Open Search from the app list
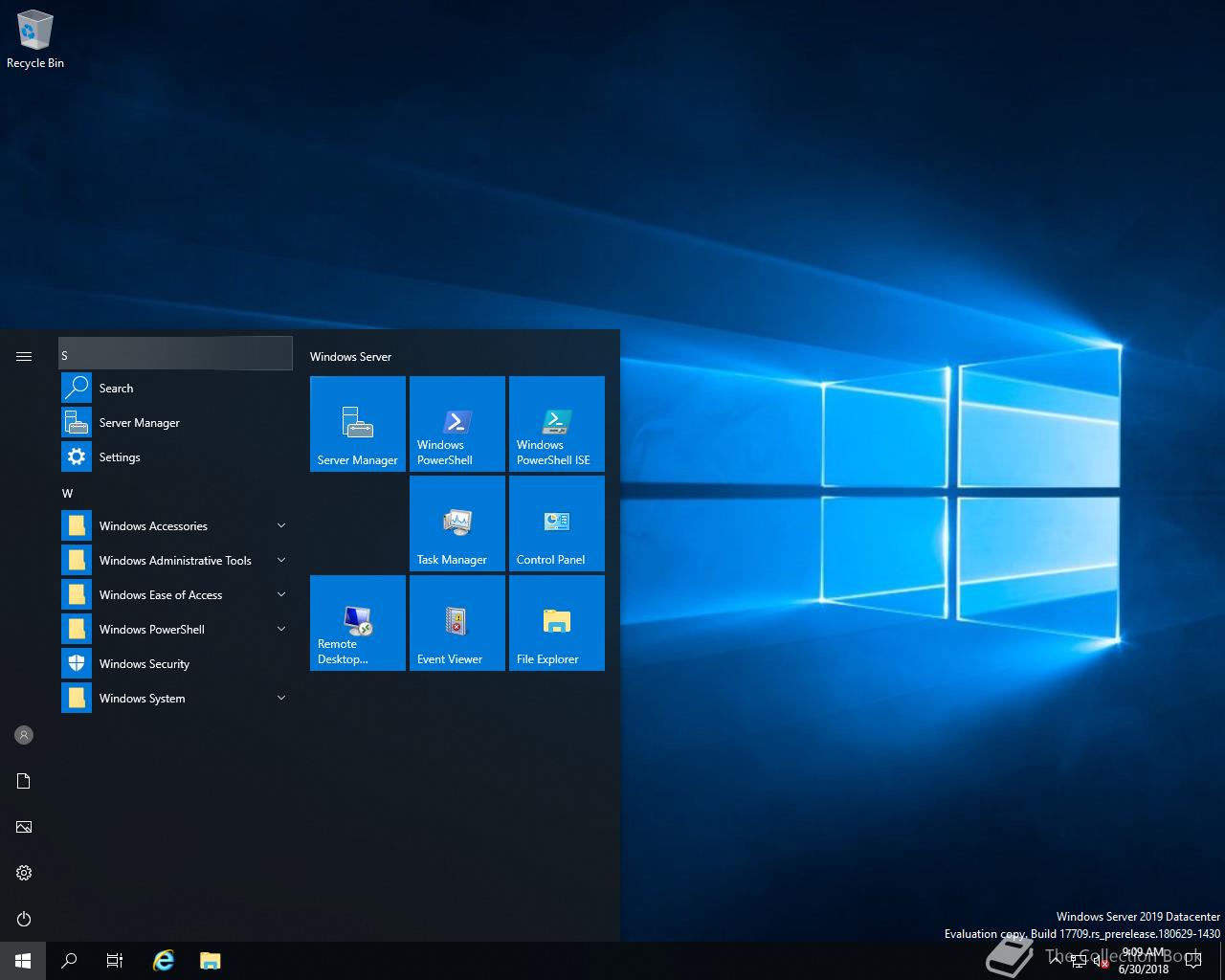 [x=176, y=388]
